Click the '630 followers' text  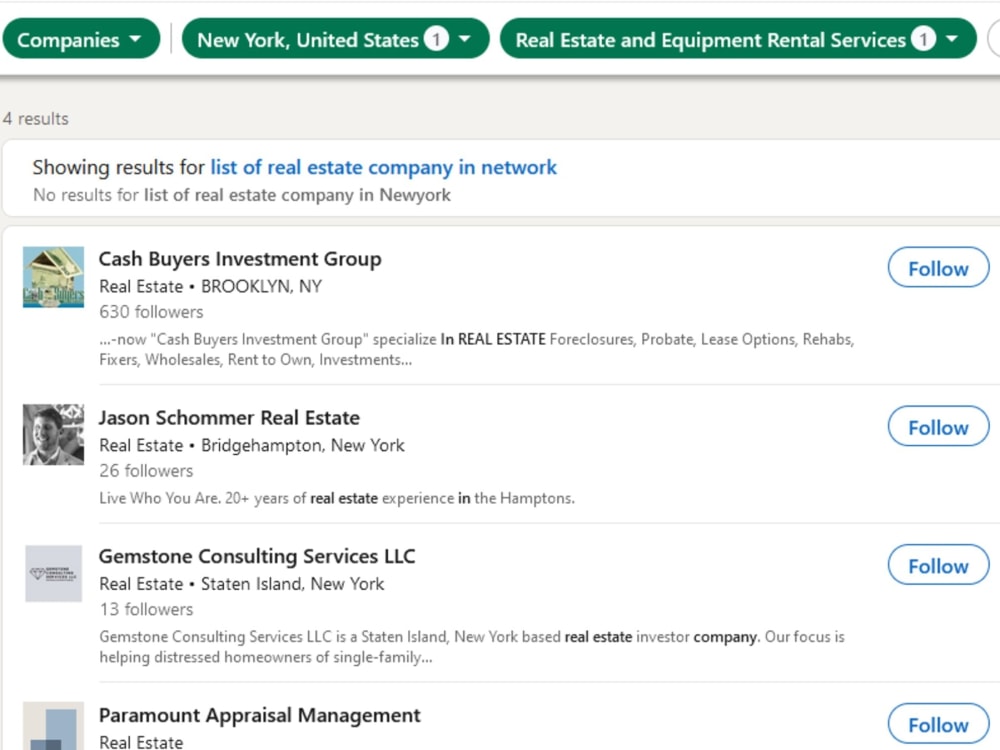[151, 312]
